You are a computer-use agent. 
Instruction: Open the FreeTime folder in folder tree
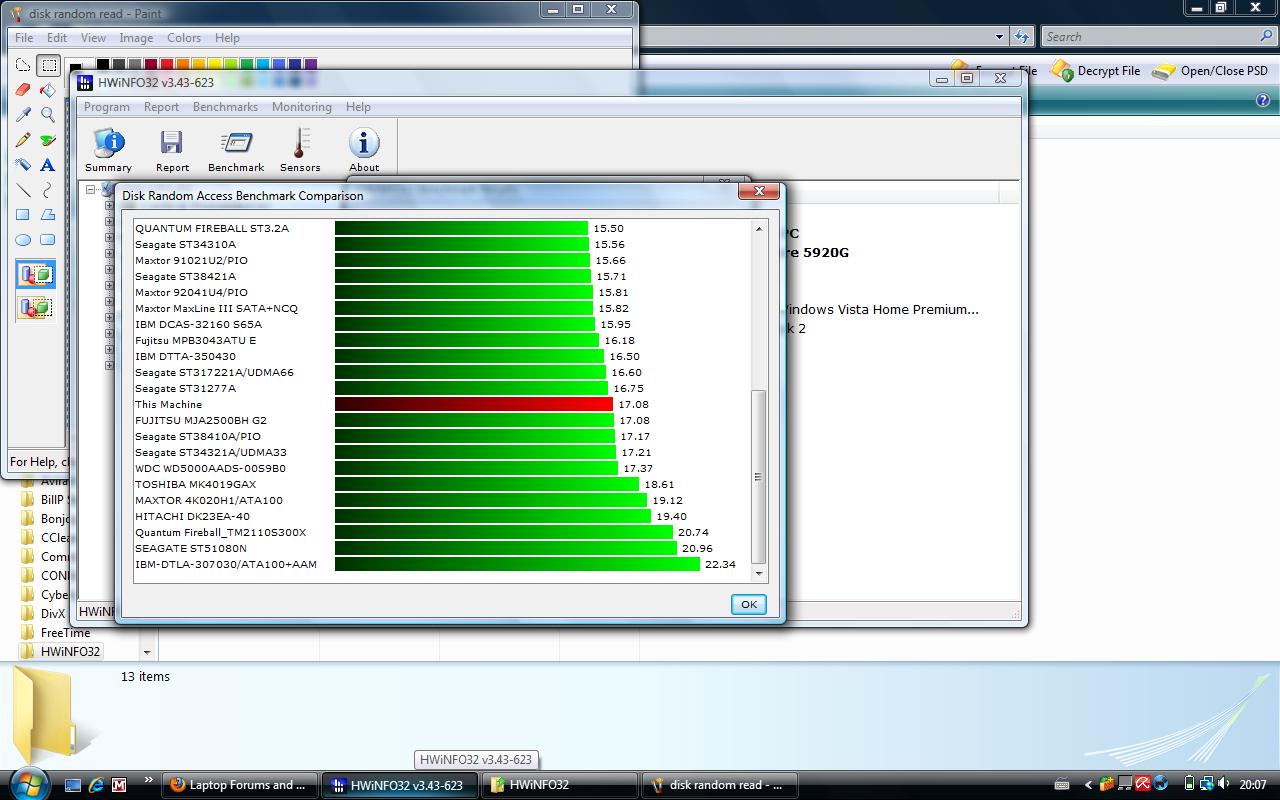(x=55, y=632)
